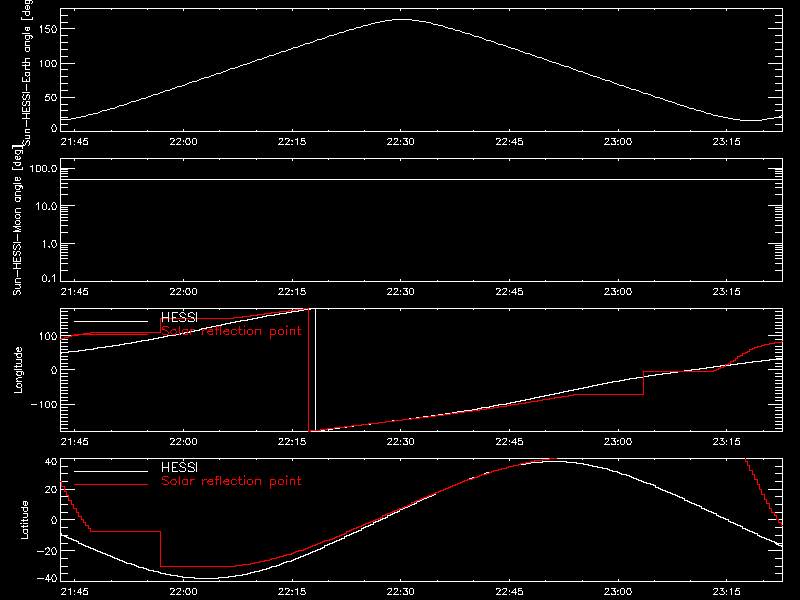Click the 10.0 tick on Moon angle plot

[x=46, y=206]
